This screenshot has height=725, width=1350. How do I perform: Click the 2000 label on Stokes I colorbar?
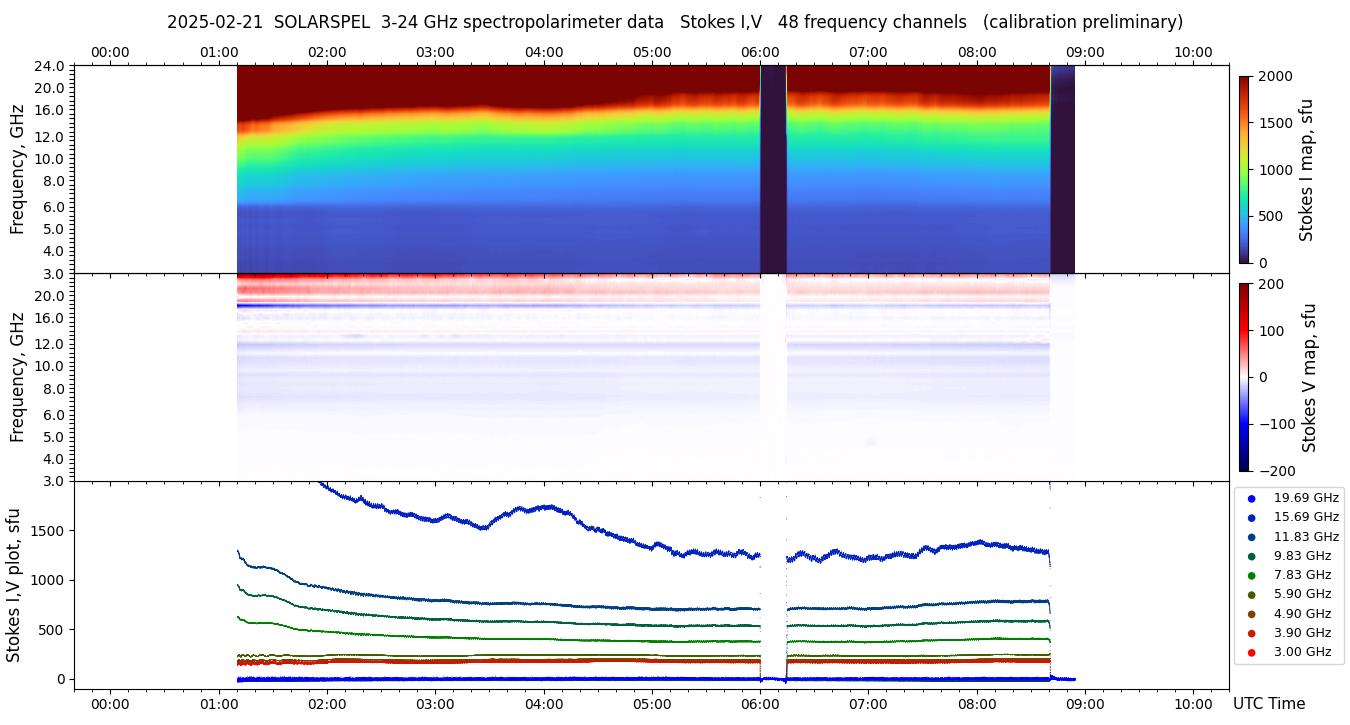click(1274, 76)
